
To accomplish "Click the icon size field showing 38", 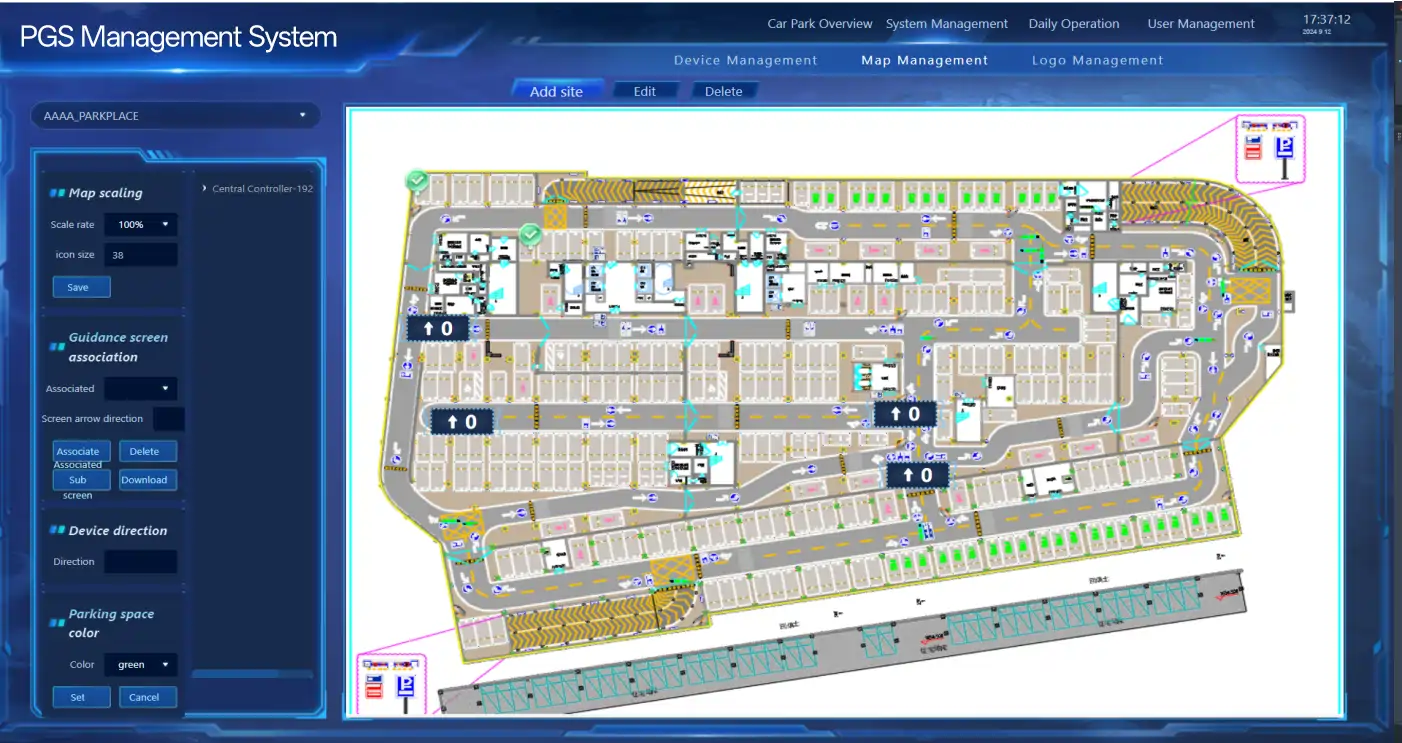I will pos(141,255).
